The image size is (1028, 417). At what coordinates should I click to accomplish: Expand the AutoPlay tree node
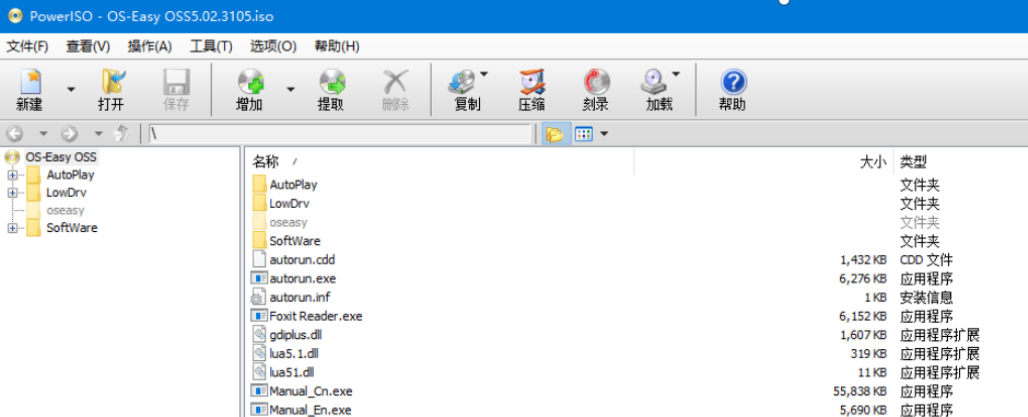tap(12, 175)
